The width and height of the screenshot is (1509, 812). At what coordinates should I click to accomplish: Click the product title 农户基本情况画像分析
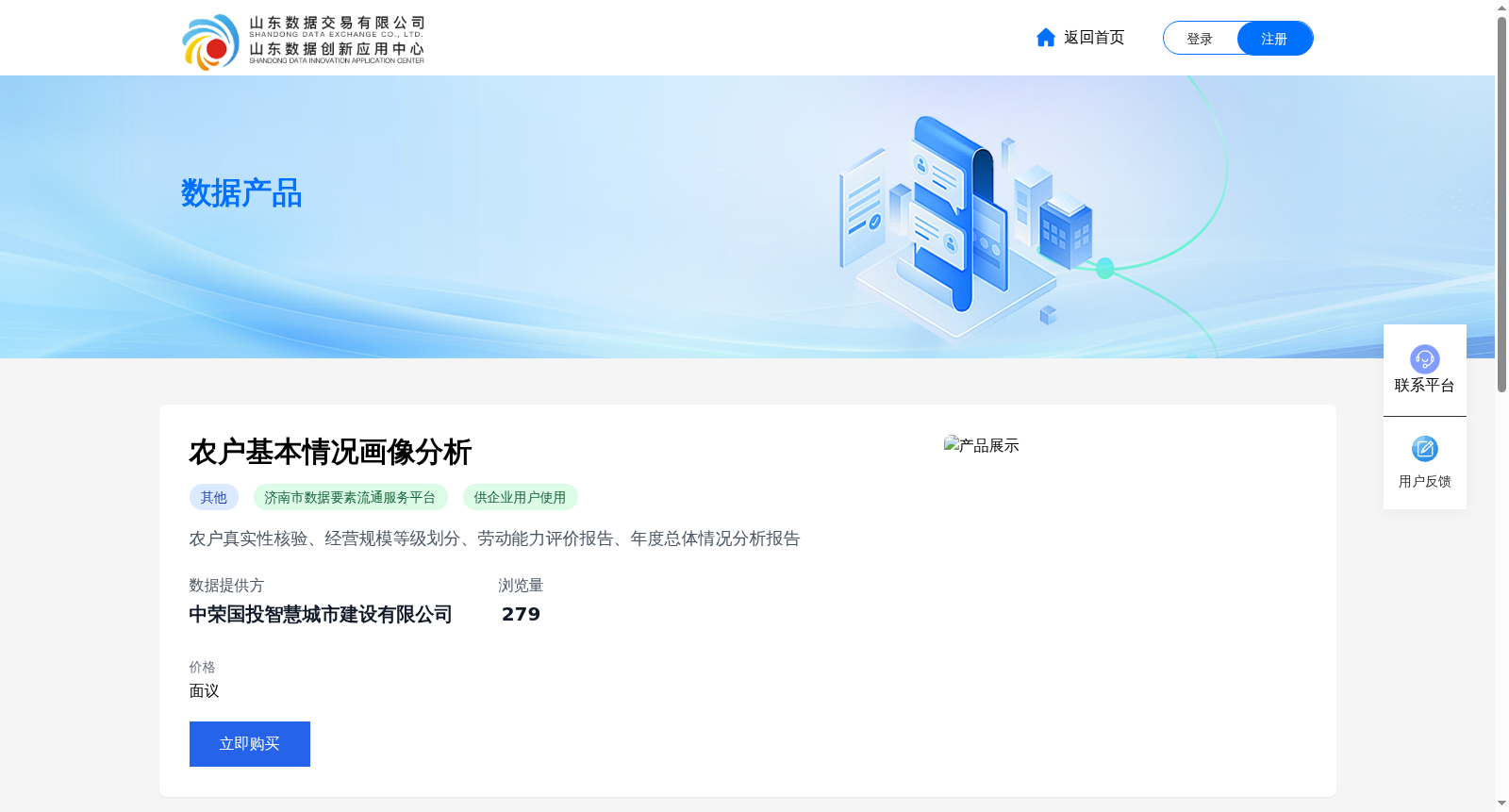330,453
